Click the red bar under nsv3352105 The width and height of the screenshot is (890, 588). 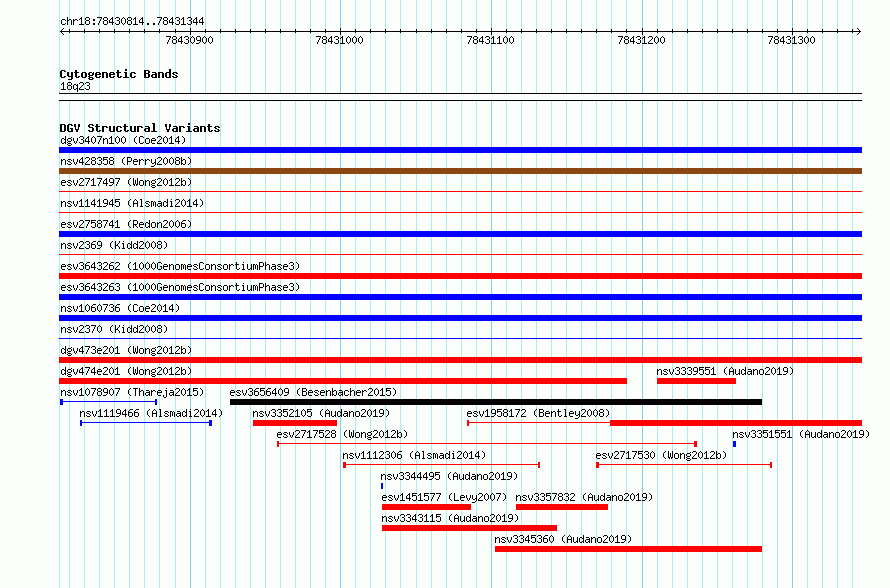295,423
